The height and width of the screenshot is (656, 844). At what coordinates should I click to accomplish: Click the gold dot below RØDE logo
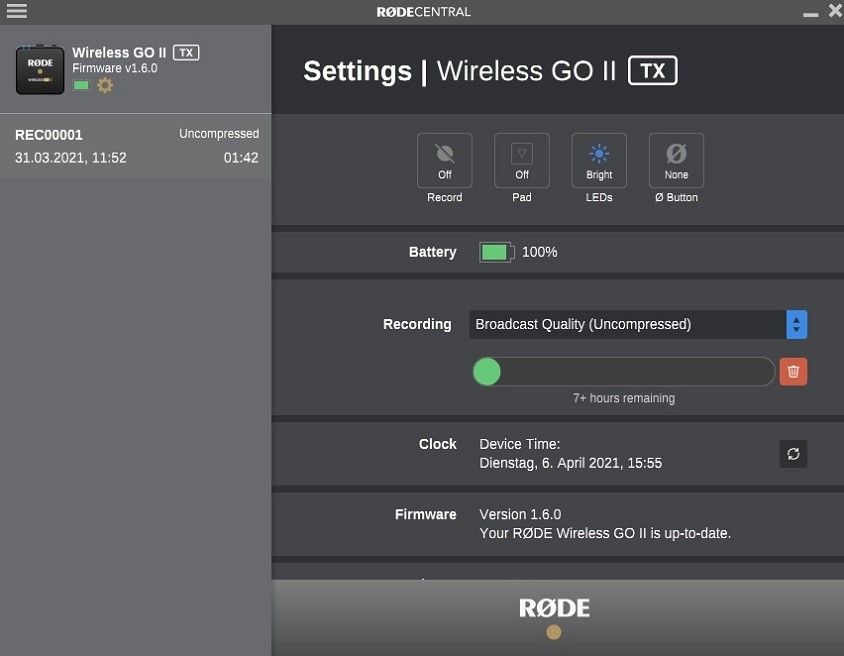[x=554, y=632]
